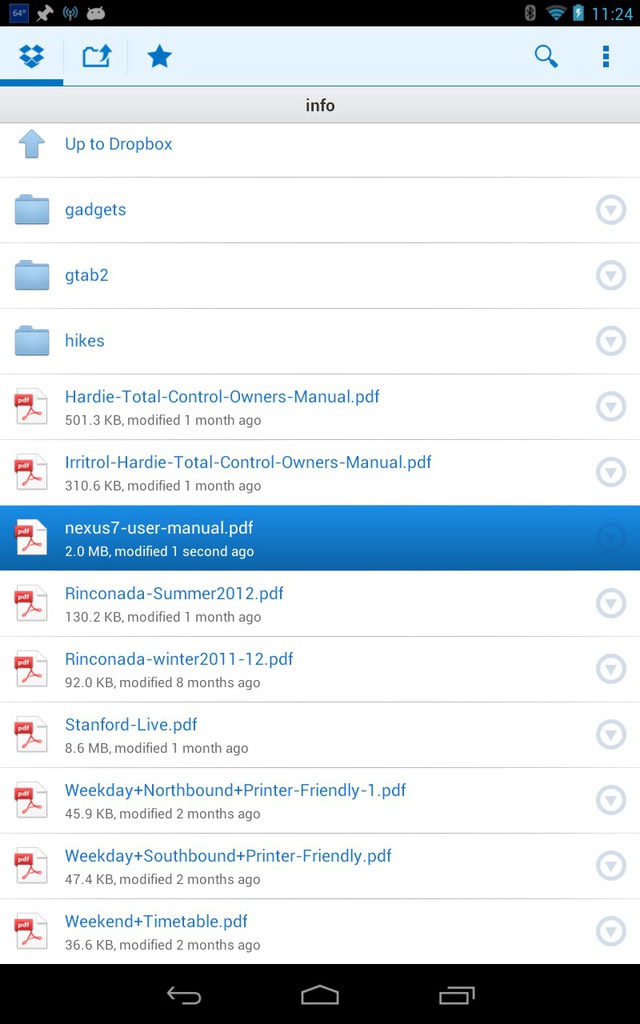640x1024 pixels.
Task: Tap the Wi-Fi status icon
Action: 556,13
